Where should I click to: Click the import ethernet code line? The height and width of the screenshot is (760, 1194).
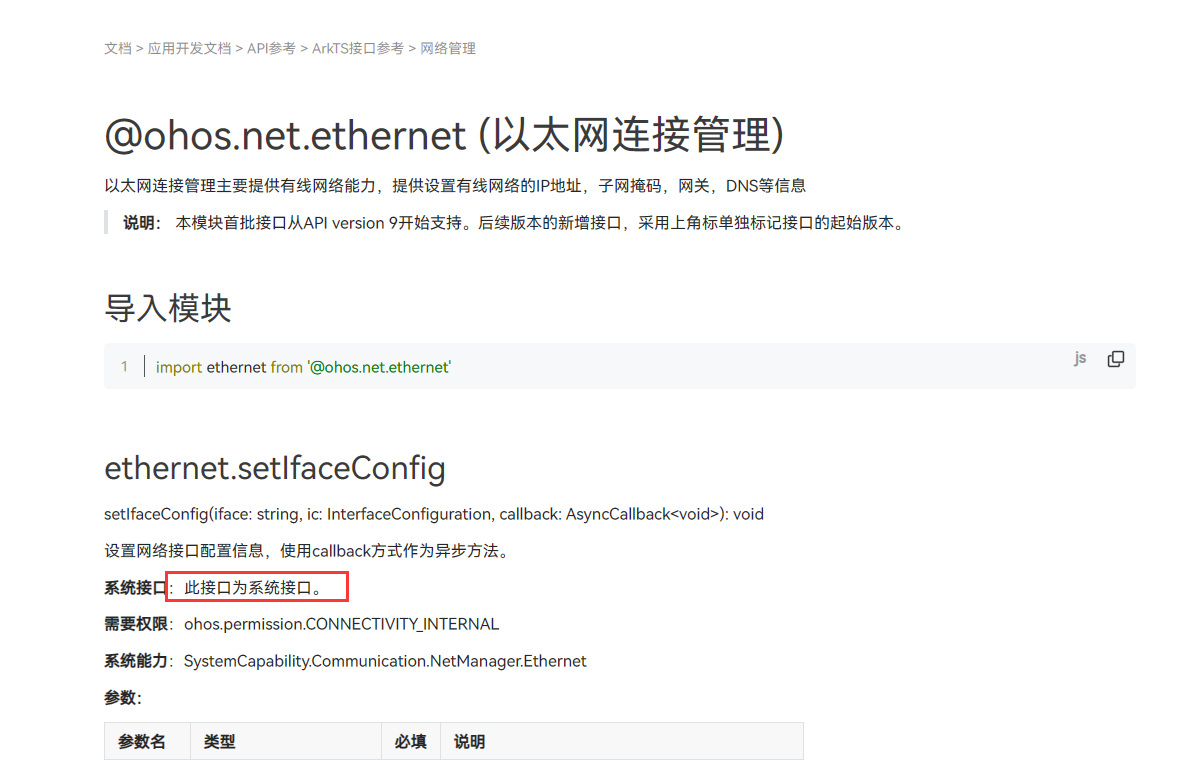click(x=303, y=367)
